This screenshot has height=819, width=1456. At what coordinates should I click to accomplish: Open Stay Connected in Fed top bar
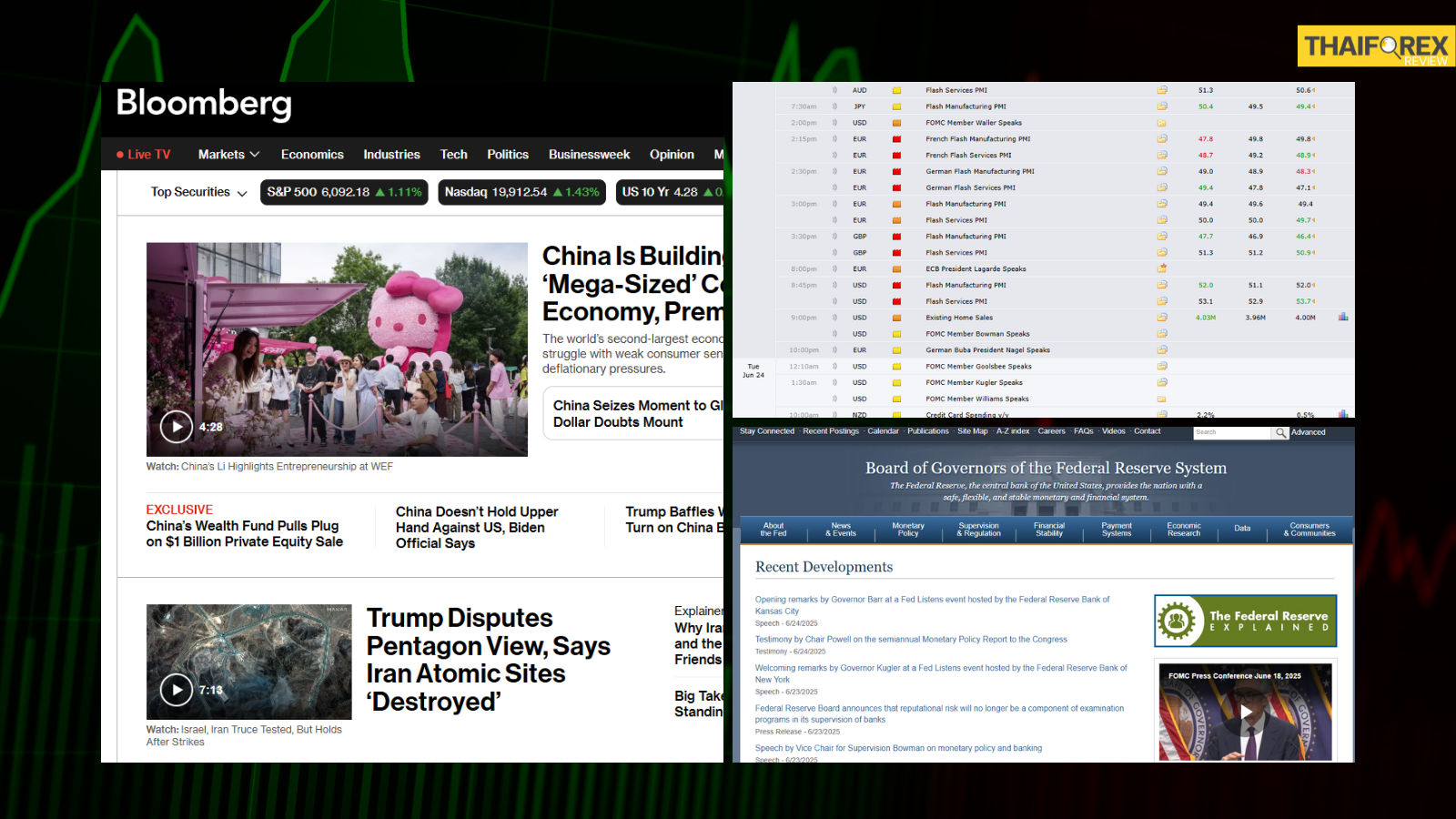tap(767, 431)
